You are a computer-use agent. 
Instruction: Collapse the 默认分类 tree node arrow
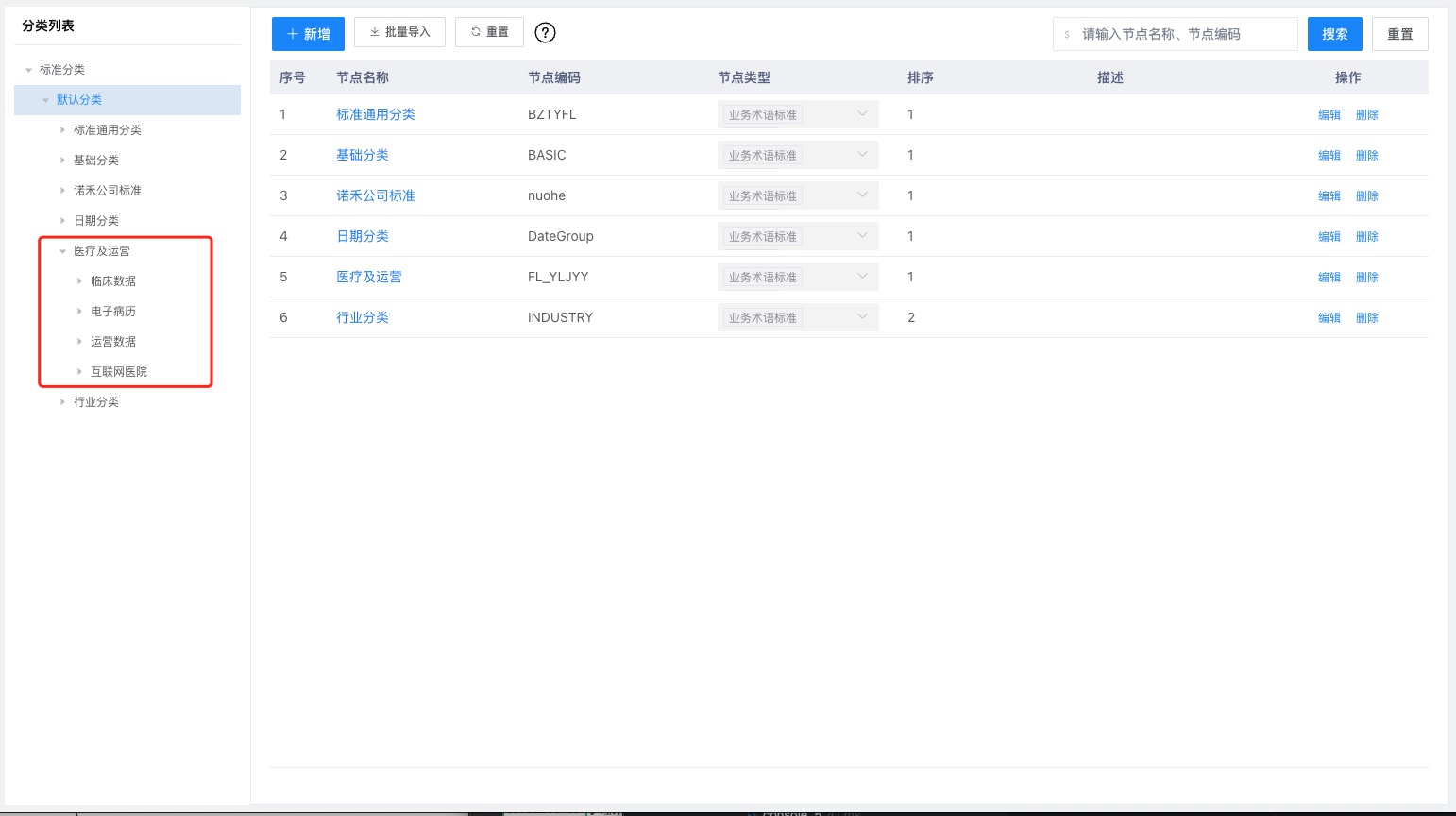[x=45, y=100]
